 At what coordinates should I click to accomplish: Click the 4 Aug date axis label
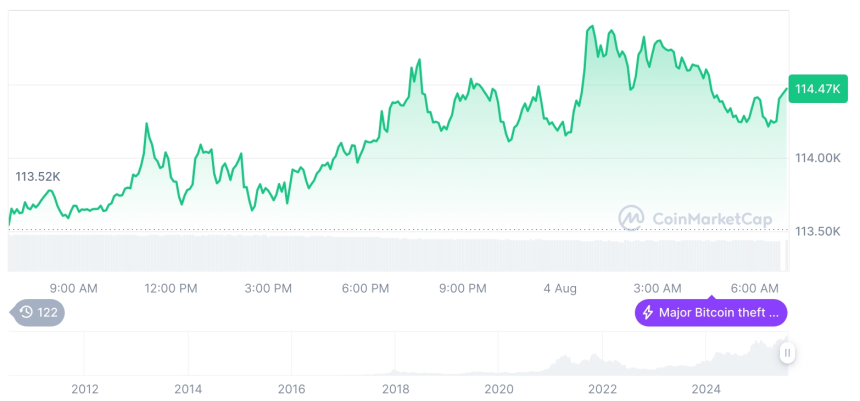[560, 288]
